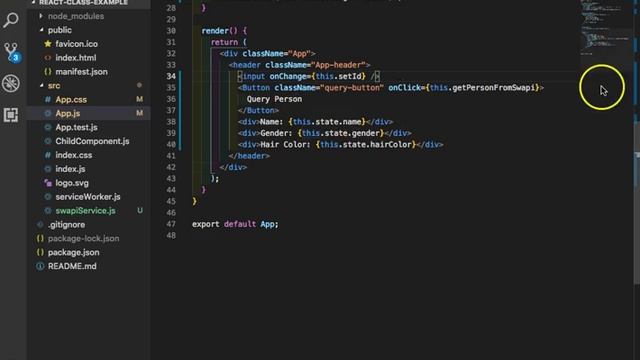This screenshot has height=360, width=640.
Task: Collapse the src folder
Action: point(41,85)
